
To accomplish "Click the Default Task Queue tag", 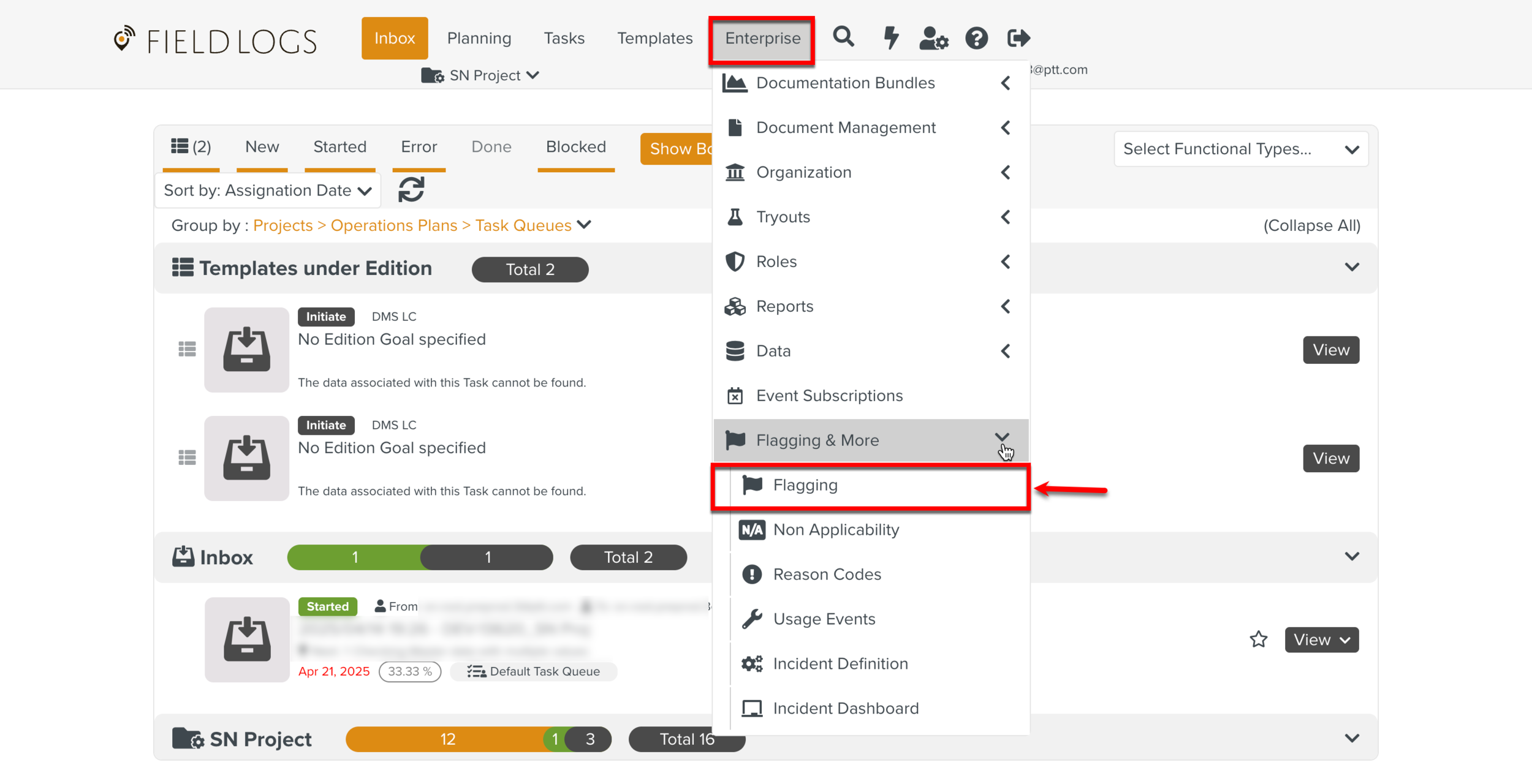I will pos(534,671).
